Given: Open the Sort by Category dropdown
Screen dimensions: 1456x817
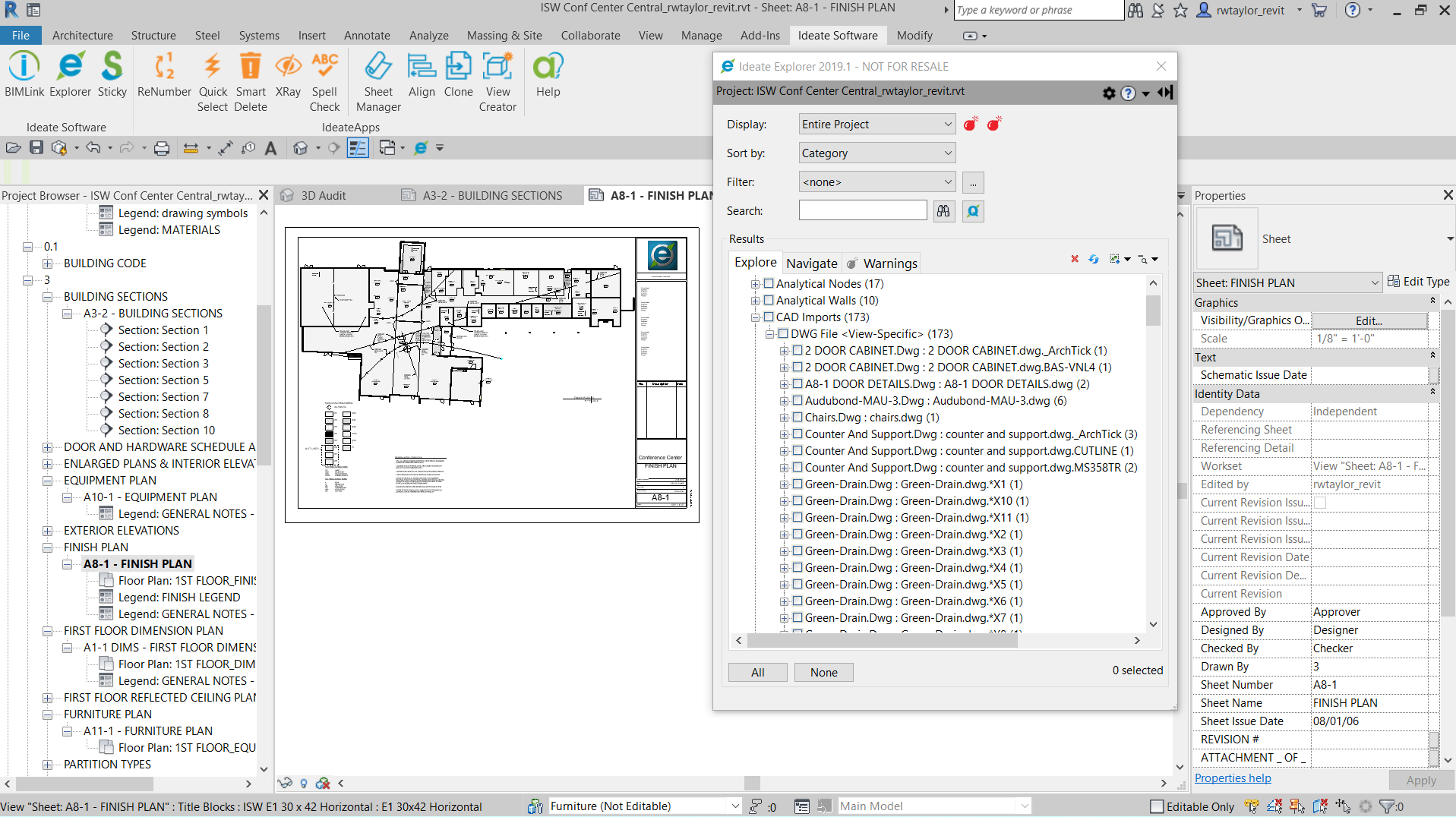Looking at the screenshot, I should [876, 153].
